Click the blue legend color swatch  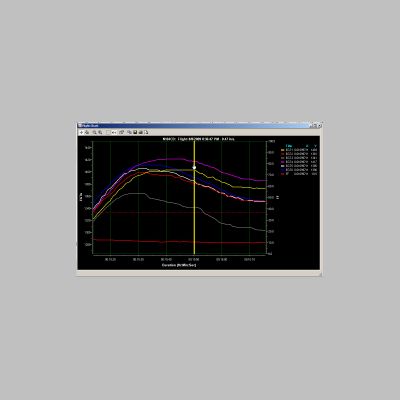pyautogui.click(x=283, y=170)
